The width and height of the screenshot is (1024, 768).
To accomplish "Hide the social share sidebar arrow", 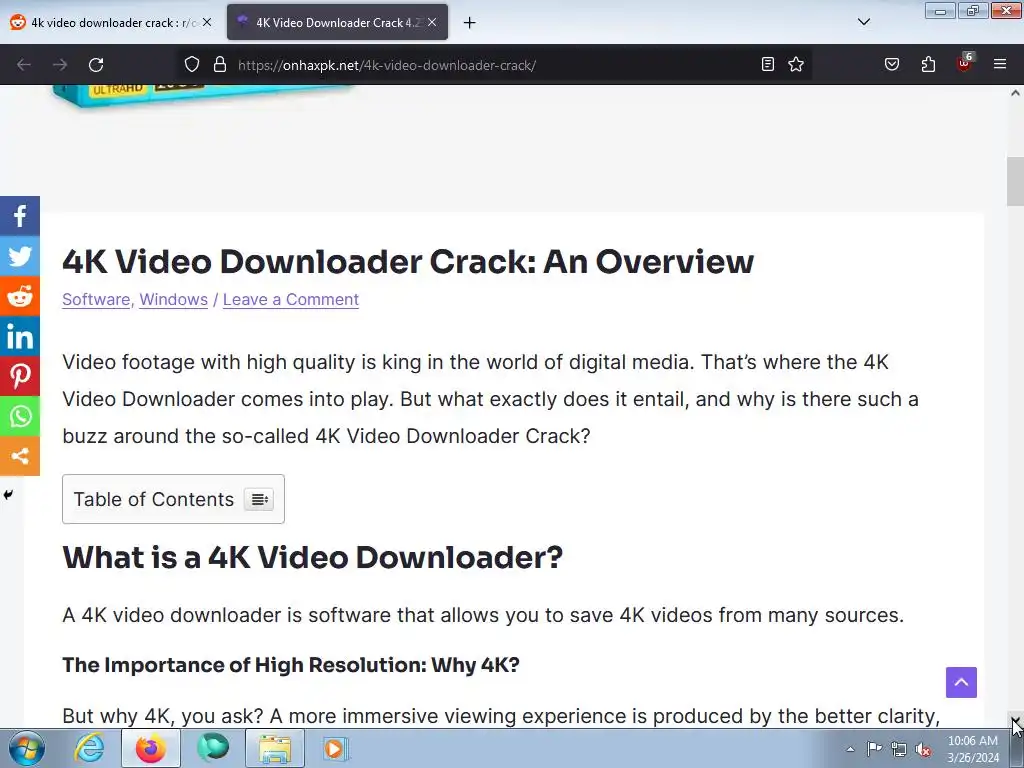I will (8, 495).
